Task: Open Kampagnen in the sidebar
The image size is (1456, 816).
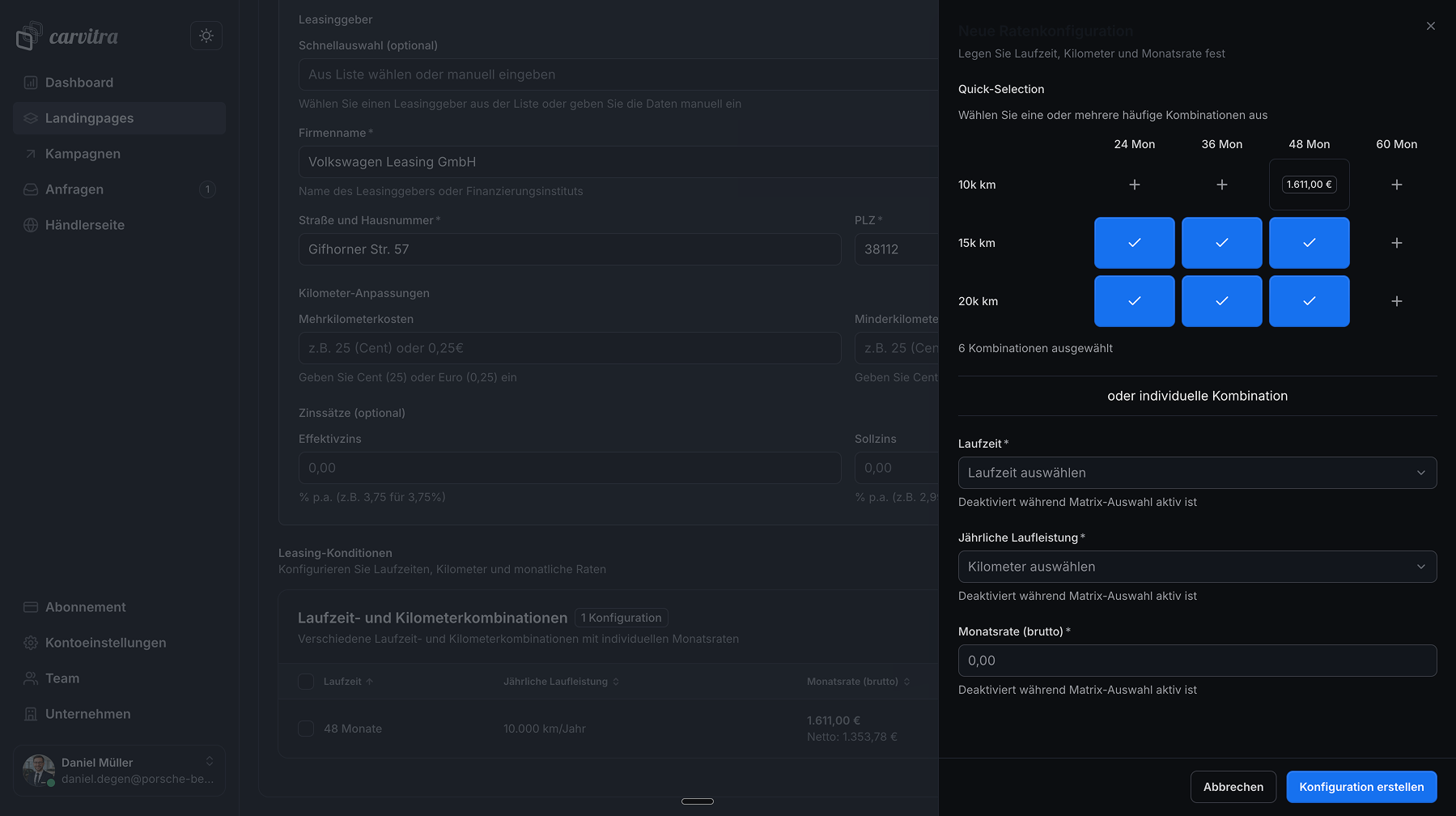Action: (x=83, y=154)
